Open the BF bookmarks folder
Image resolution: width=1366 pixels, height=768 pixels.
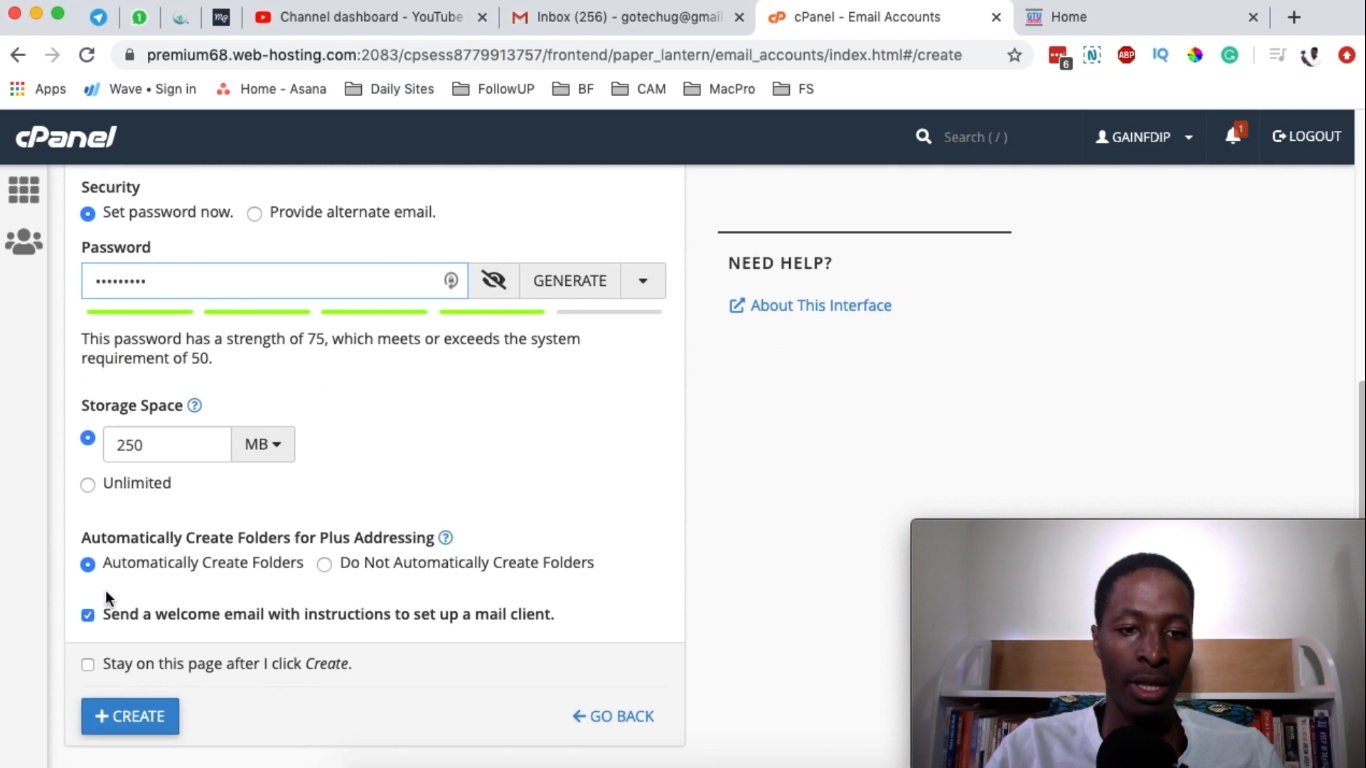pyautogui.click(x=573, y=89)
